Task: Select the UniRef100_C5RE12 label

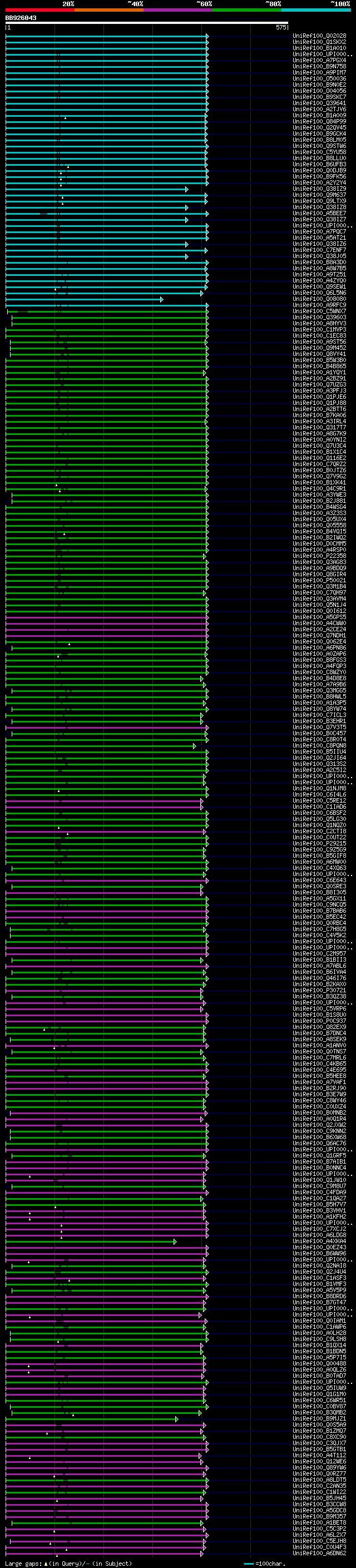Action: click(x=319, y=801)
